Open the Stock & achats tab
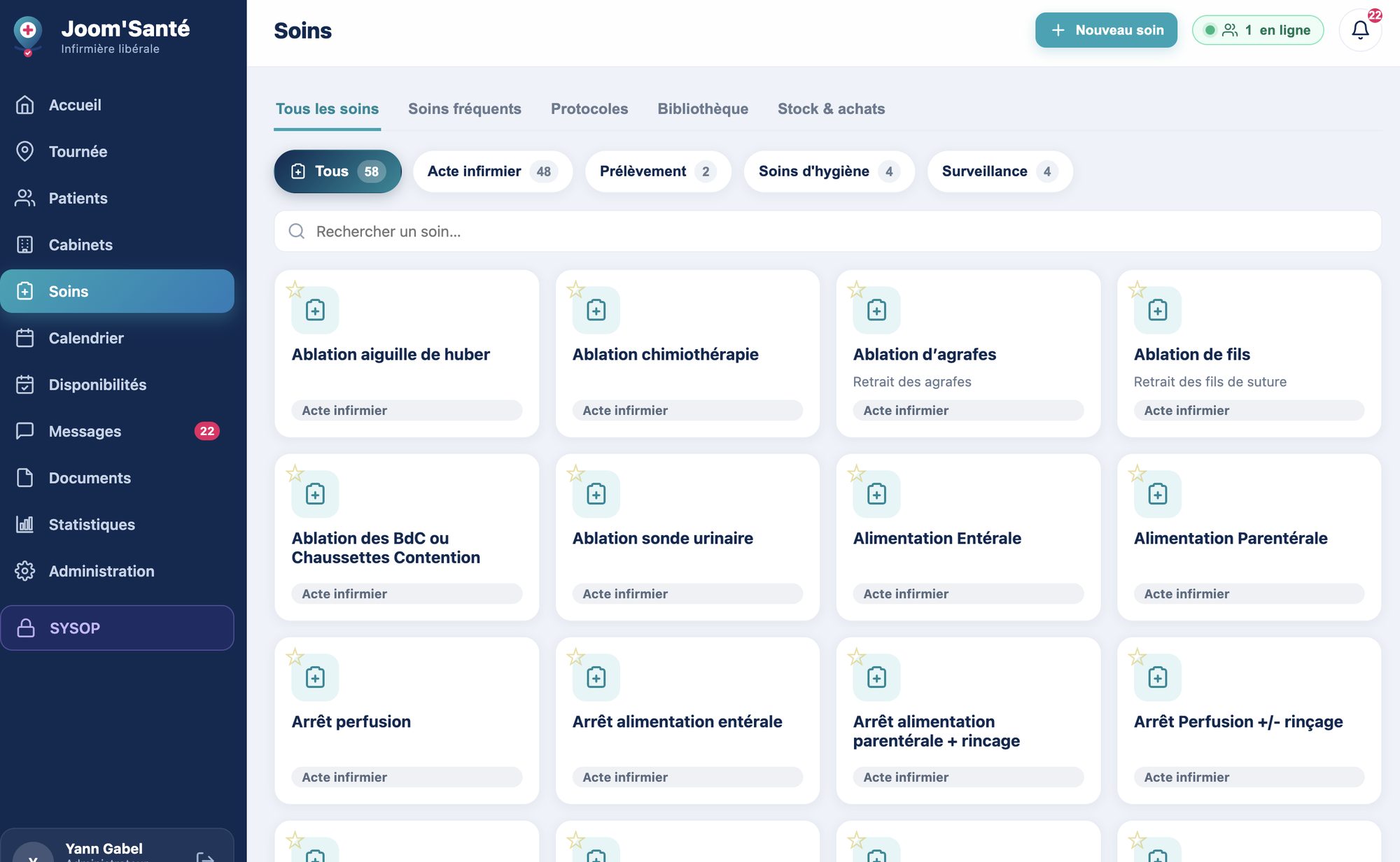The height and width of the screenshot is (862, 1400). pos(831,109)
